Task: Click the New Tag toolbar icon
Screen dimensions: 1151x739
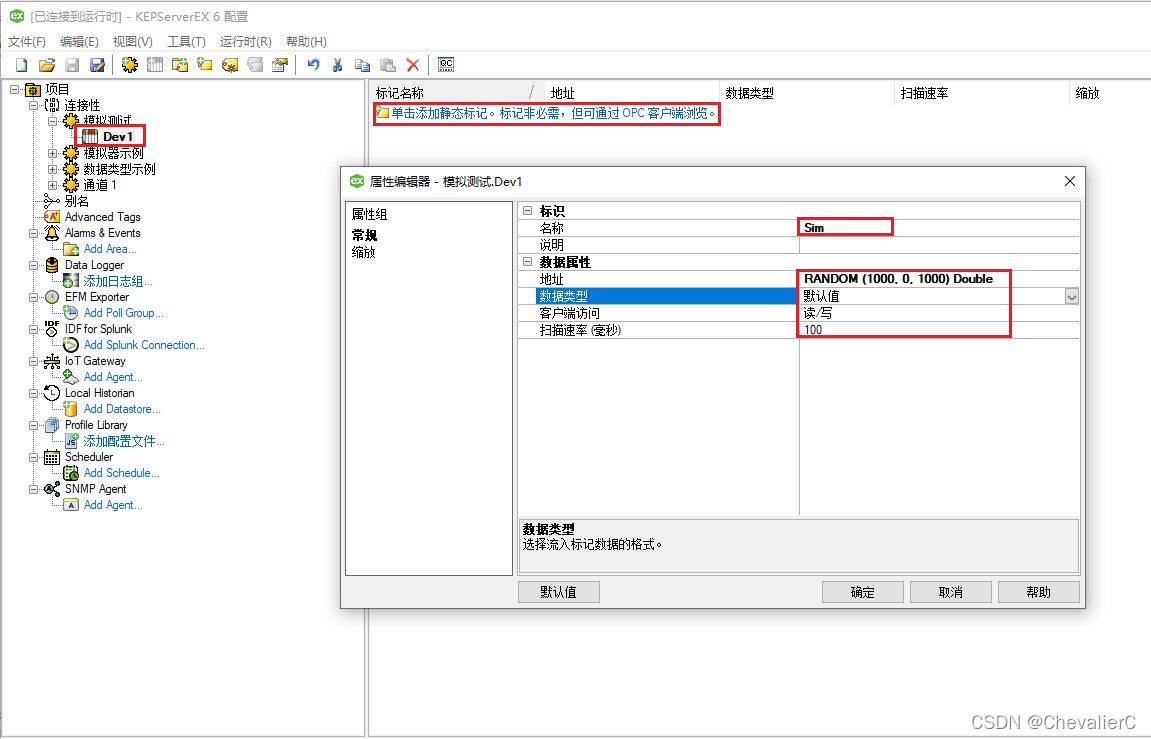Action: (x=205, y=65)
